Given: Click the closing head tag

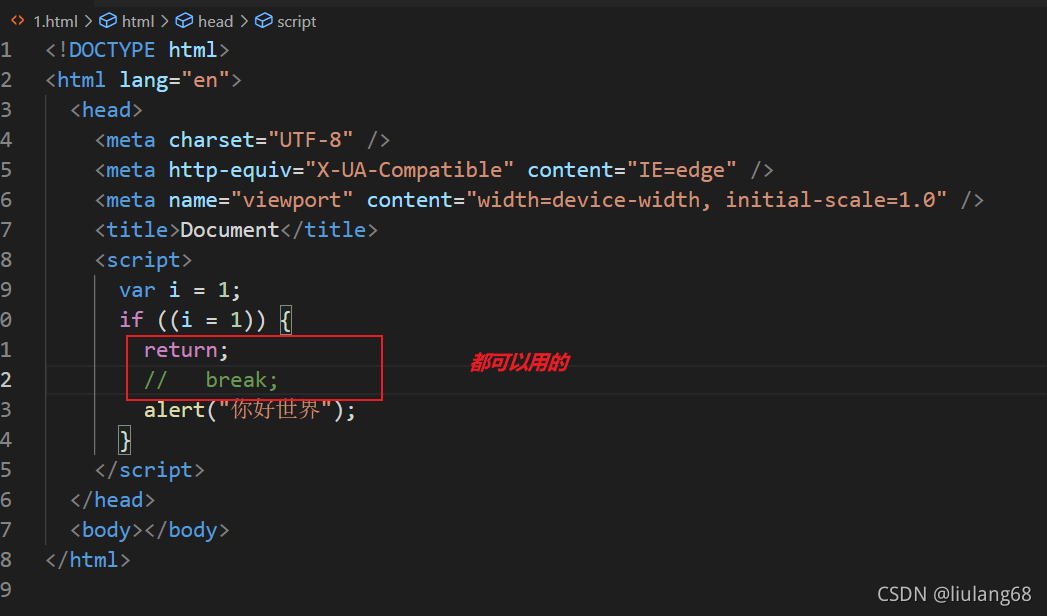Looking at the screenshot, I should pyautogui.click(x=113, y=501).
